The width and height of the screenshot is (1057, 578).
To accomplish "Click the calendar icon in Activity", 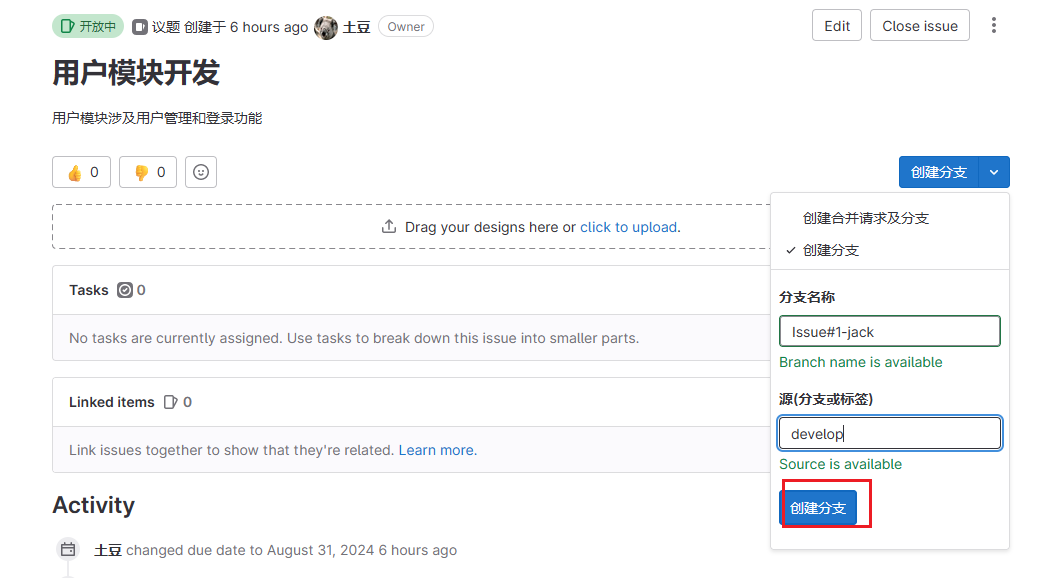I will tap(68, 550).
